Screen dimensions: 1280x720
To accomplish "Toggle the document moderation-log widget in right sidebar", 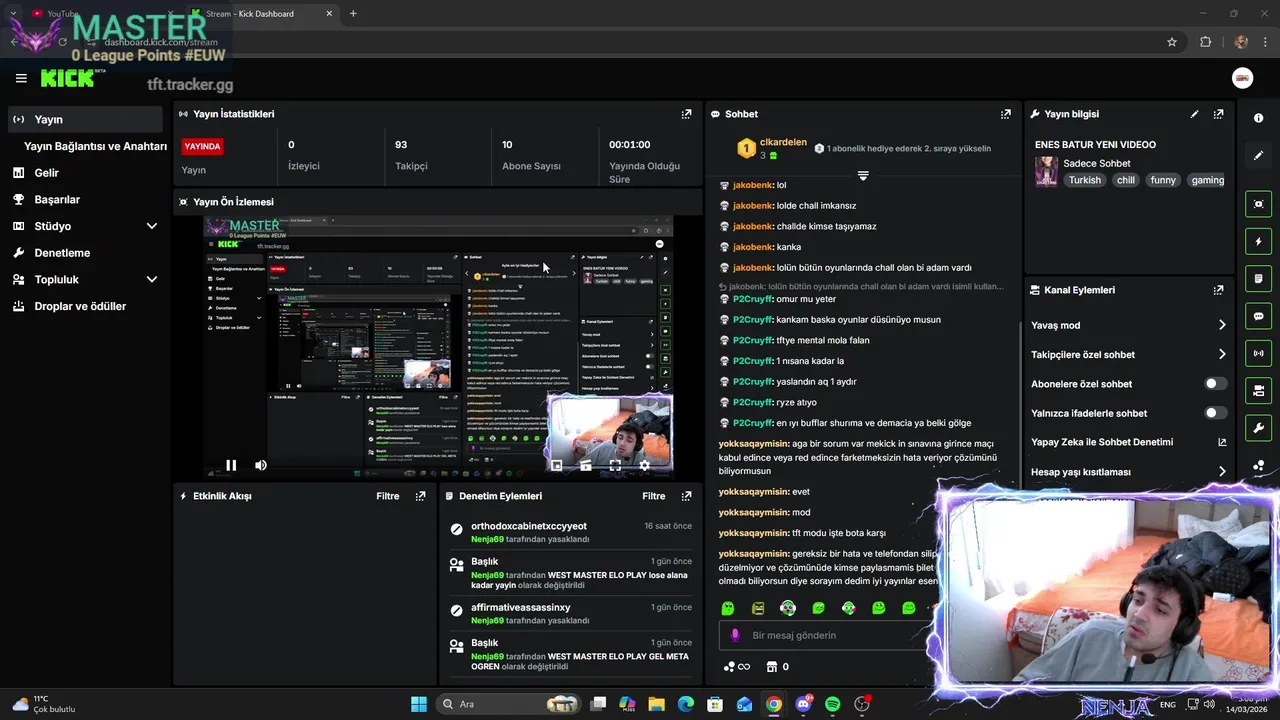I will click(x=1258, y=278).
